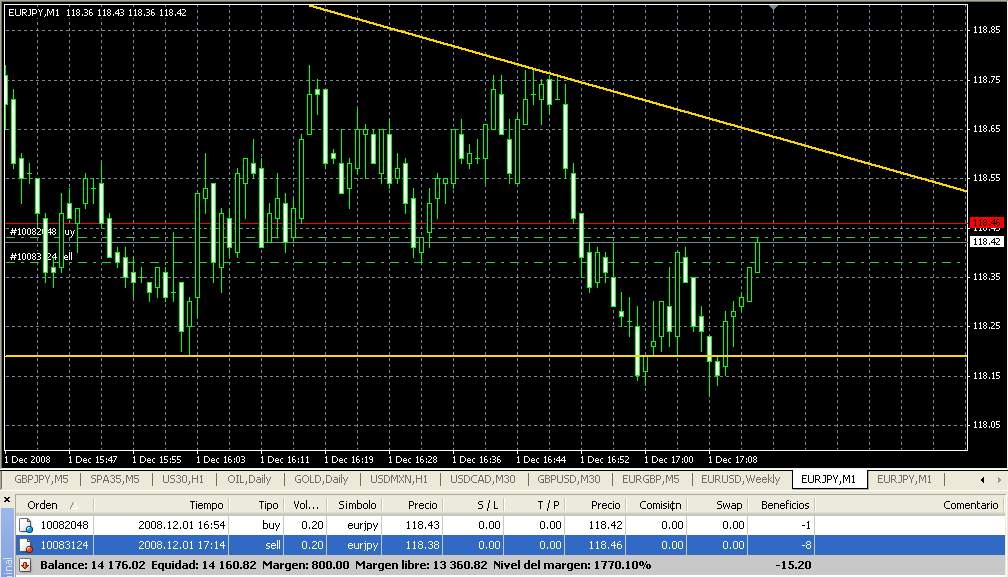The image size is (1008, 577).
Task: Click the -8 profit value
Action: [806, 546]
